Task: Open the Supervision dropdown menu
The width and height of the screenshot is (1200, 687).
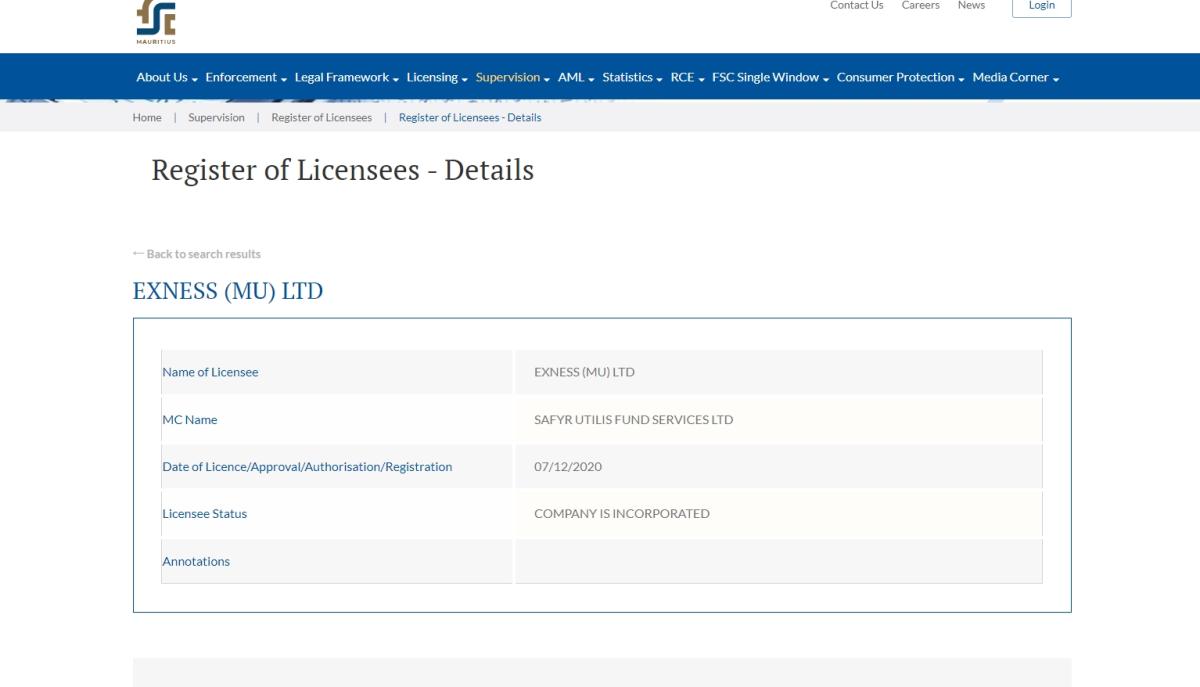Action: point(508,76)
